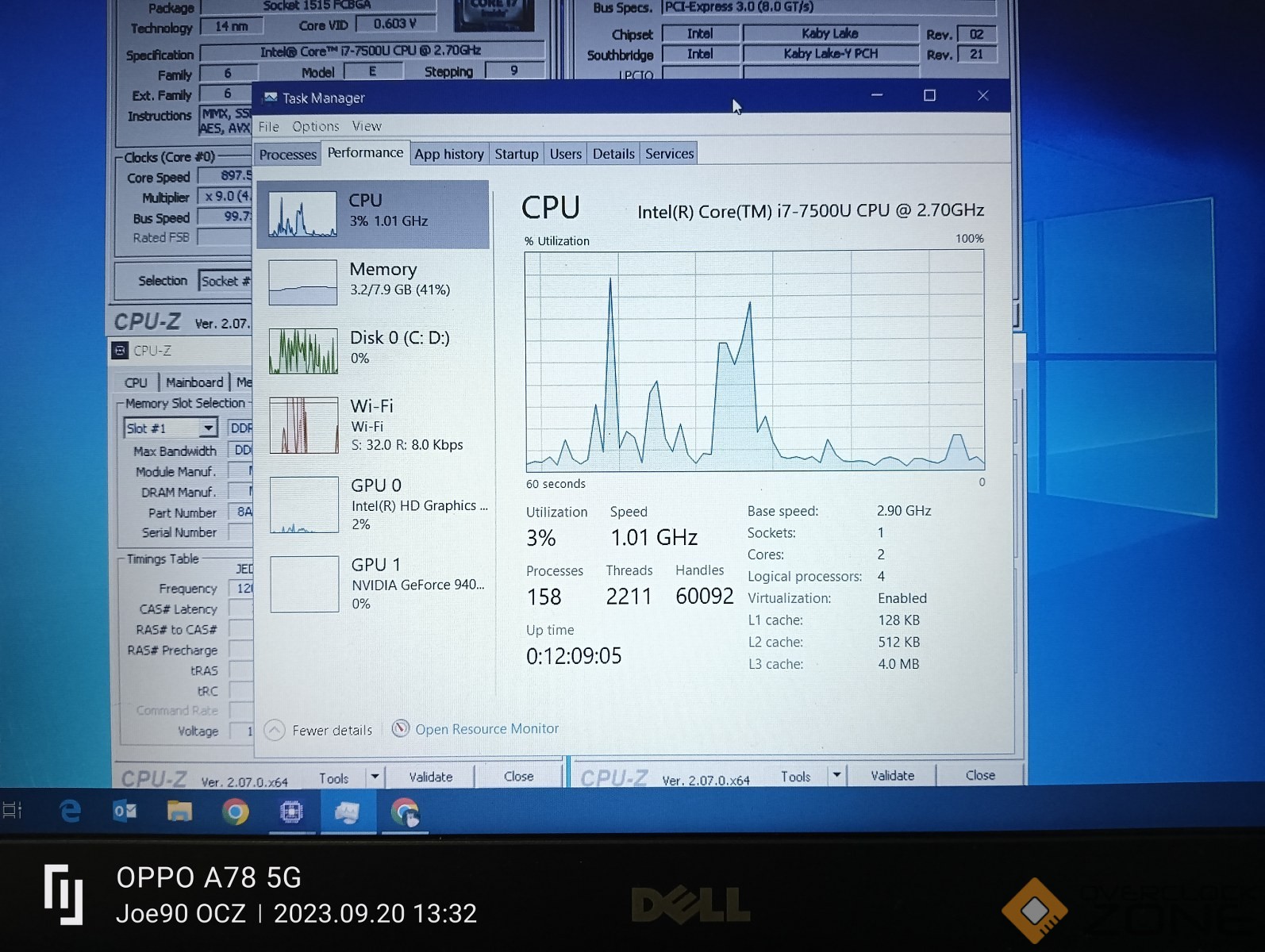Click the Task Manager title bar icon
1265x952 pixels.
pos(271,98)
